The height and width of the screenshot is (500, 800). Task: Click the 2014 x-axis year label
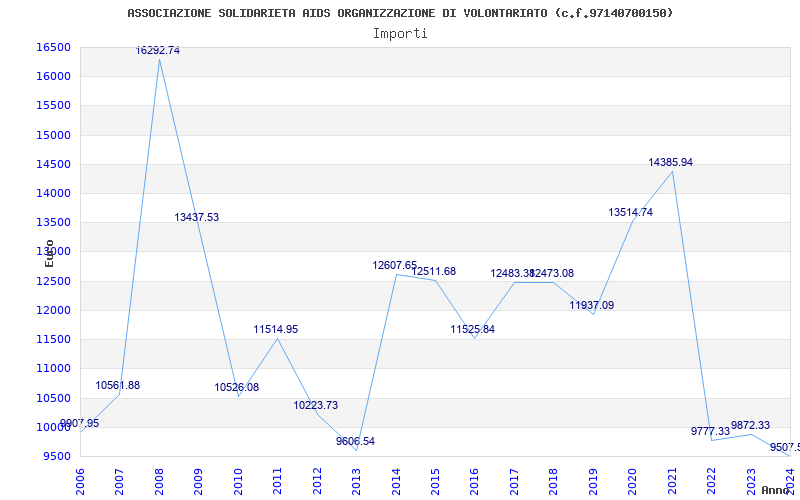click(396, 482)
